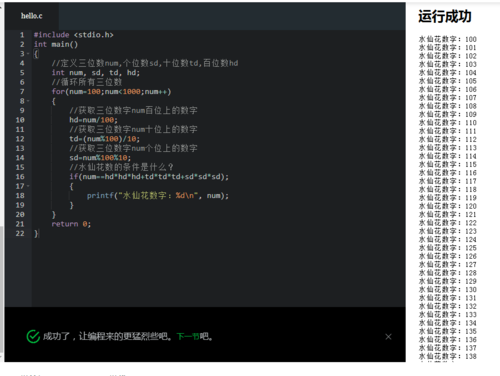This screenshot has height=376, width=500.
Task: Click the //循环所有三位数 comment
Action: [x=87, y=82]
